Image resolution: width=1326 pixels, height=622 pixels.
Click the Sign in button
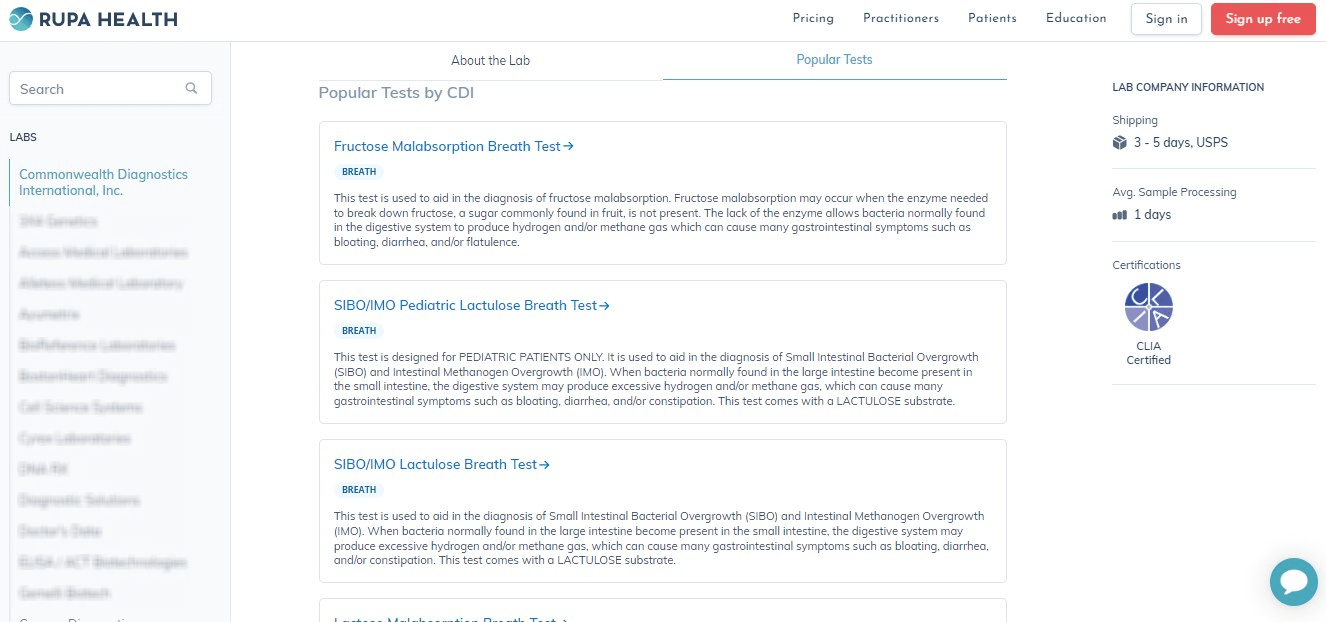[x=1166, y=18]
